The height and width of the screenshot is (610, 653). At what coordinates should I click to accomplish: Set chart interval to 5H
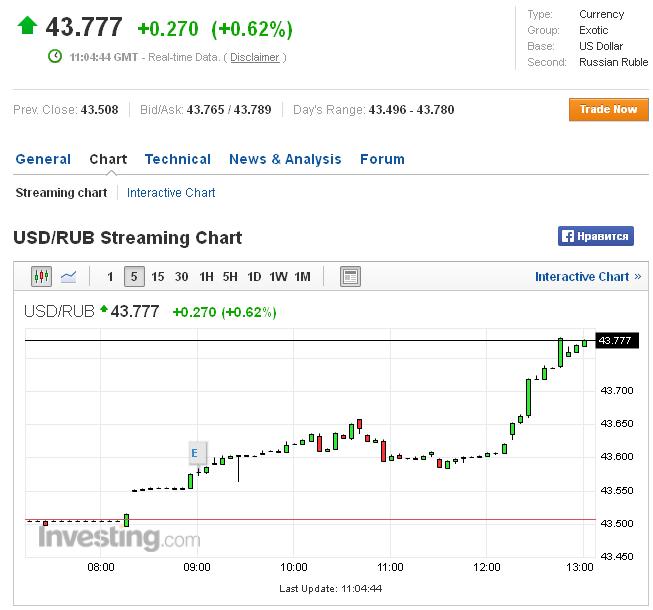click(x=230, y=276)
